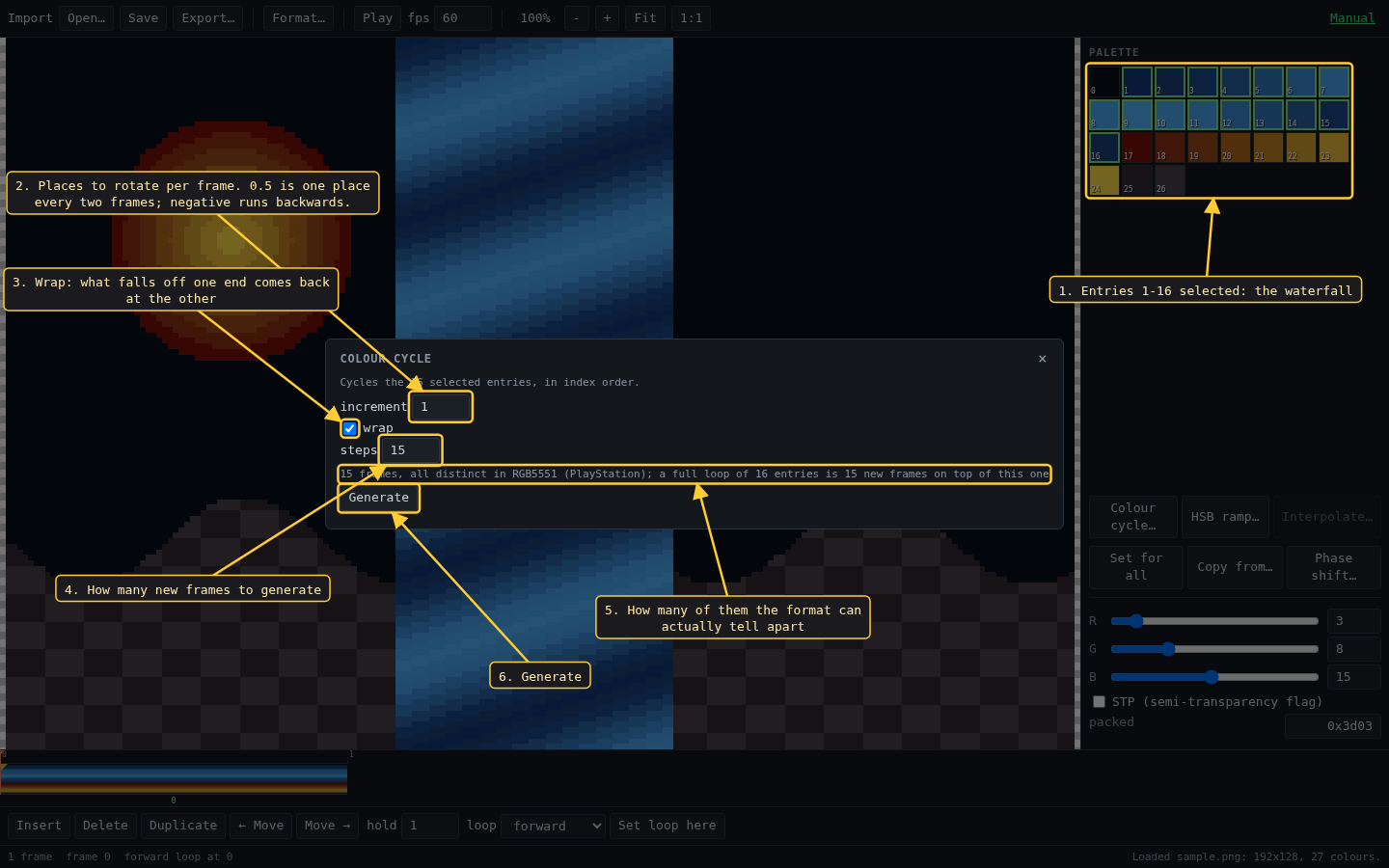The image size is (1389, 868).
Task: Click the steps input field
Action: [411, 450]
